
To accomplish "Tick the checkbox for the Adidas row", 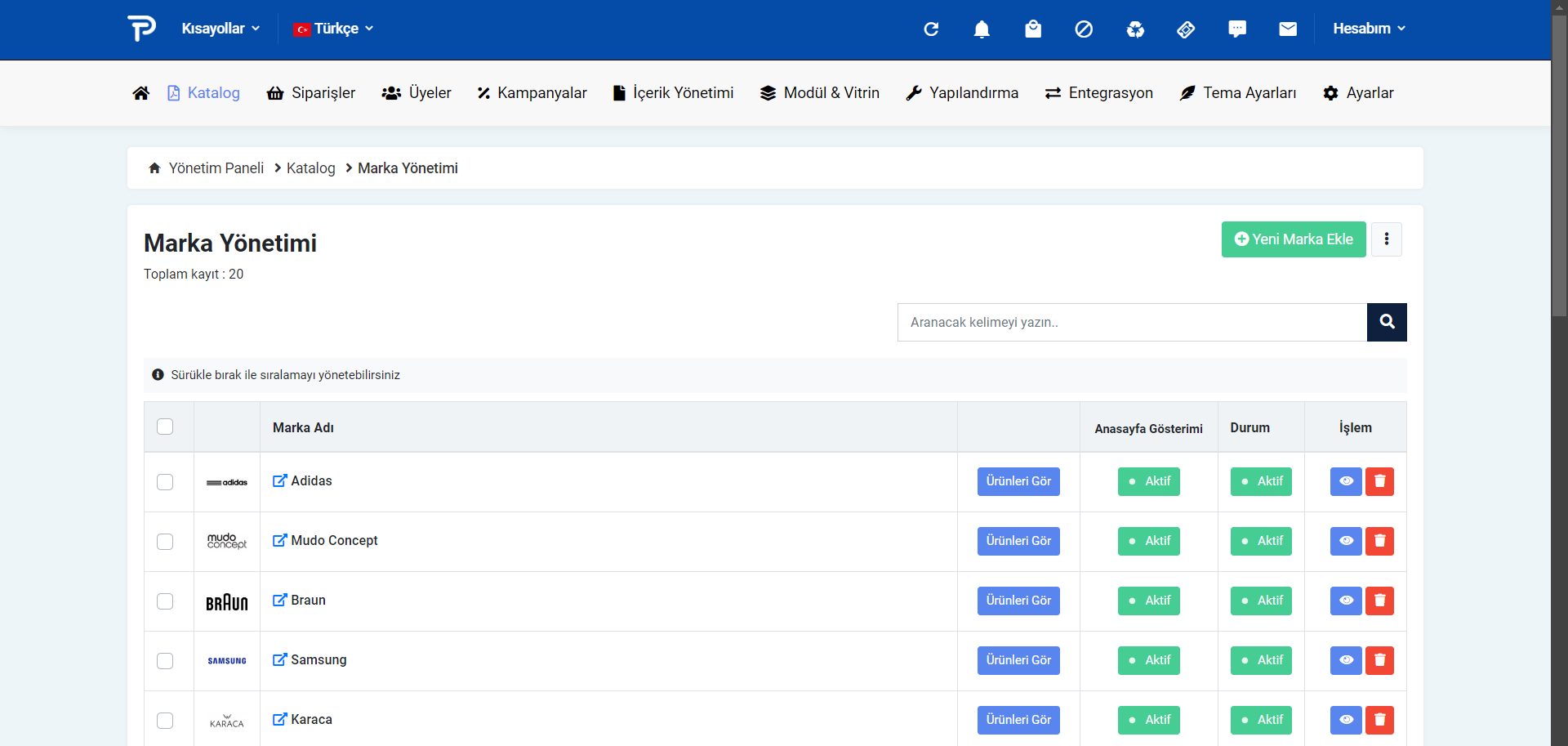I will coord(165,482).
